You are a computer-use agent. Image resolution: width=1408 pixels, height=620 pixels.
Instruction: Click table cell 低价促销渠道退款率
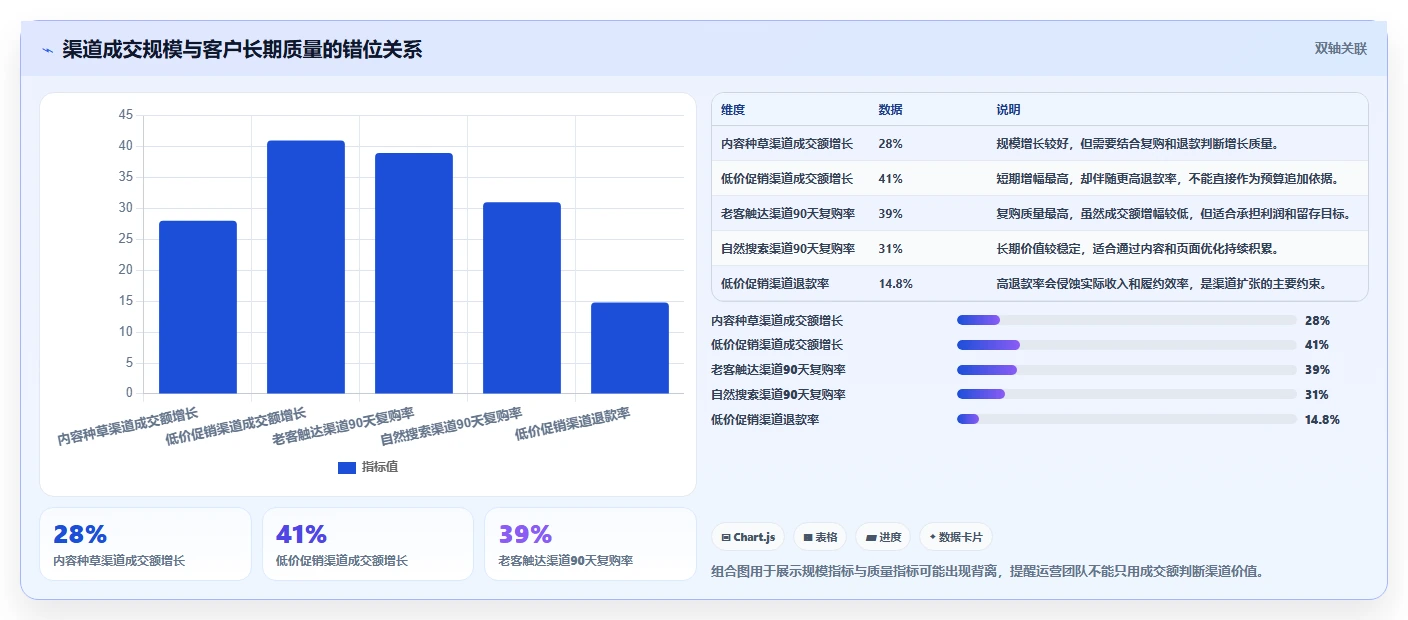[775, 284]
